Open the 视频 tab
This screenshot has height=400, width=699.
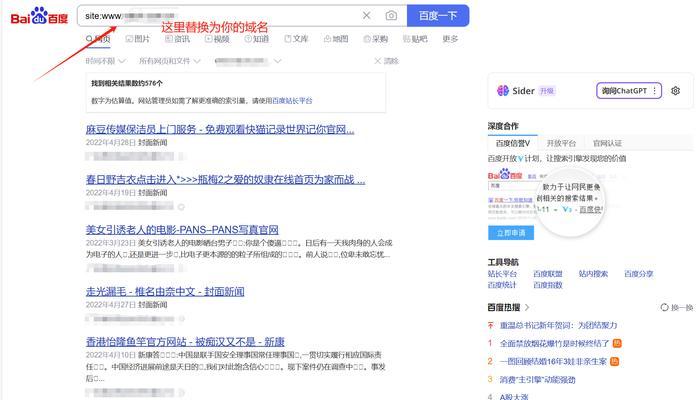pyautogui.click(x=217, y=39)
